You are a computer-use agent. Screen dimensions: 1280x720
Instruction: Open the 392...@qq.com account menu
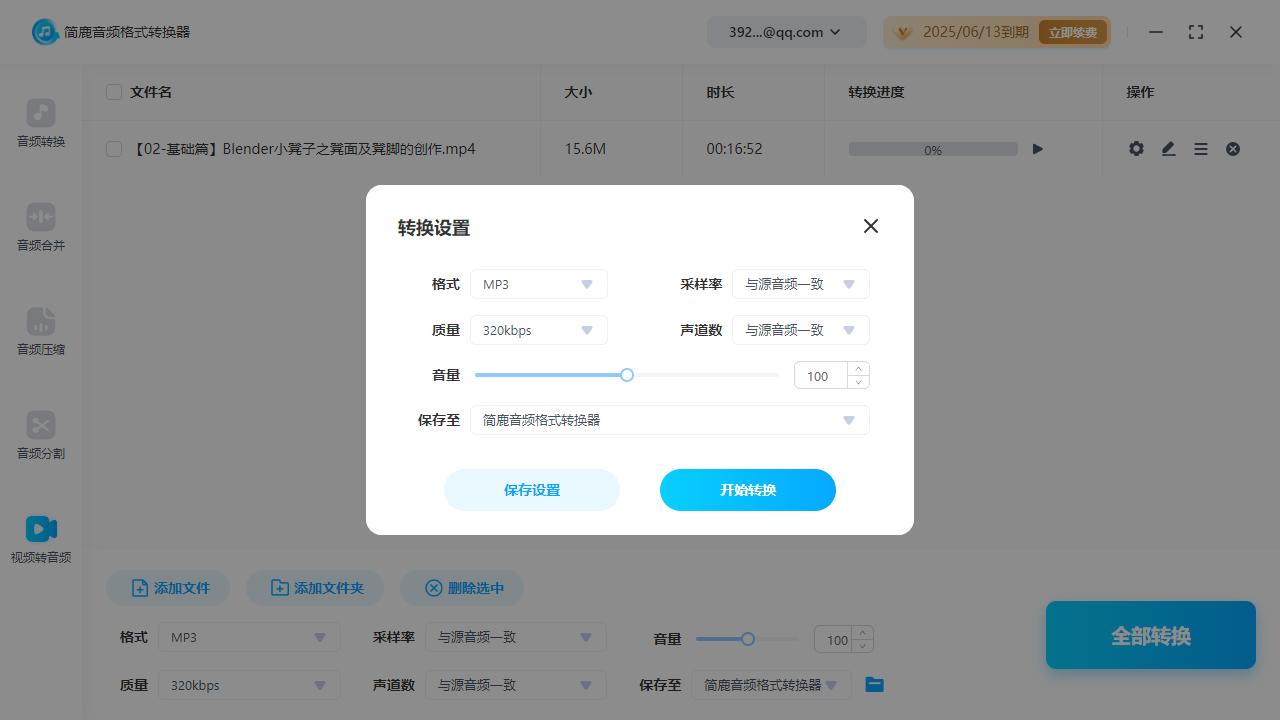tap(786, 31)
